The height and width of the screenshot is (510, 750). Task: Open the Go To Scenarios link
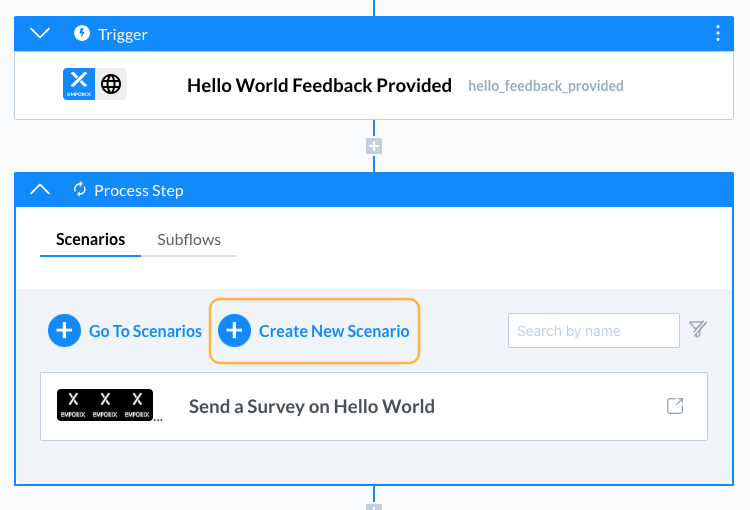(x=145, y=331)
